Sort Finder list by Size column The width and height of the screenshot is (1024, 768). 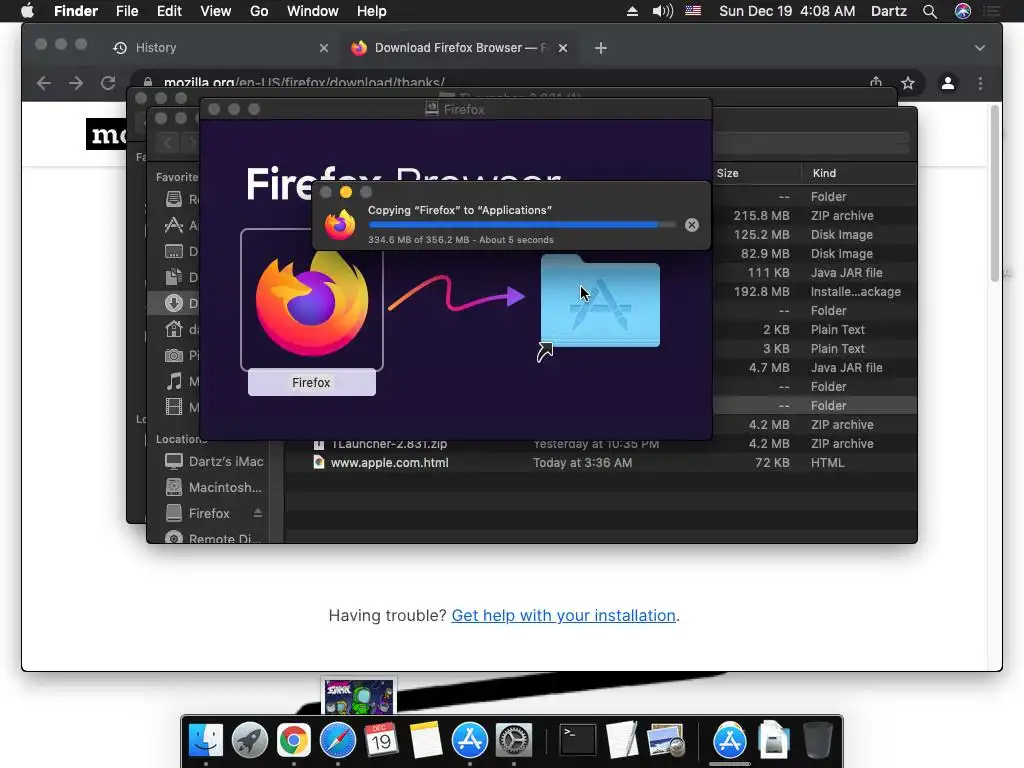(x=728, y=173)
